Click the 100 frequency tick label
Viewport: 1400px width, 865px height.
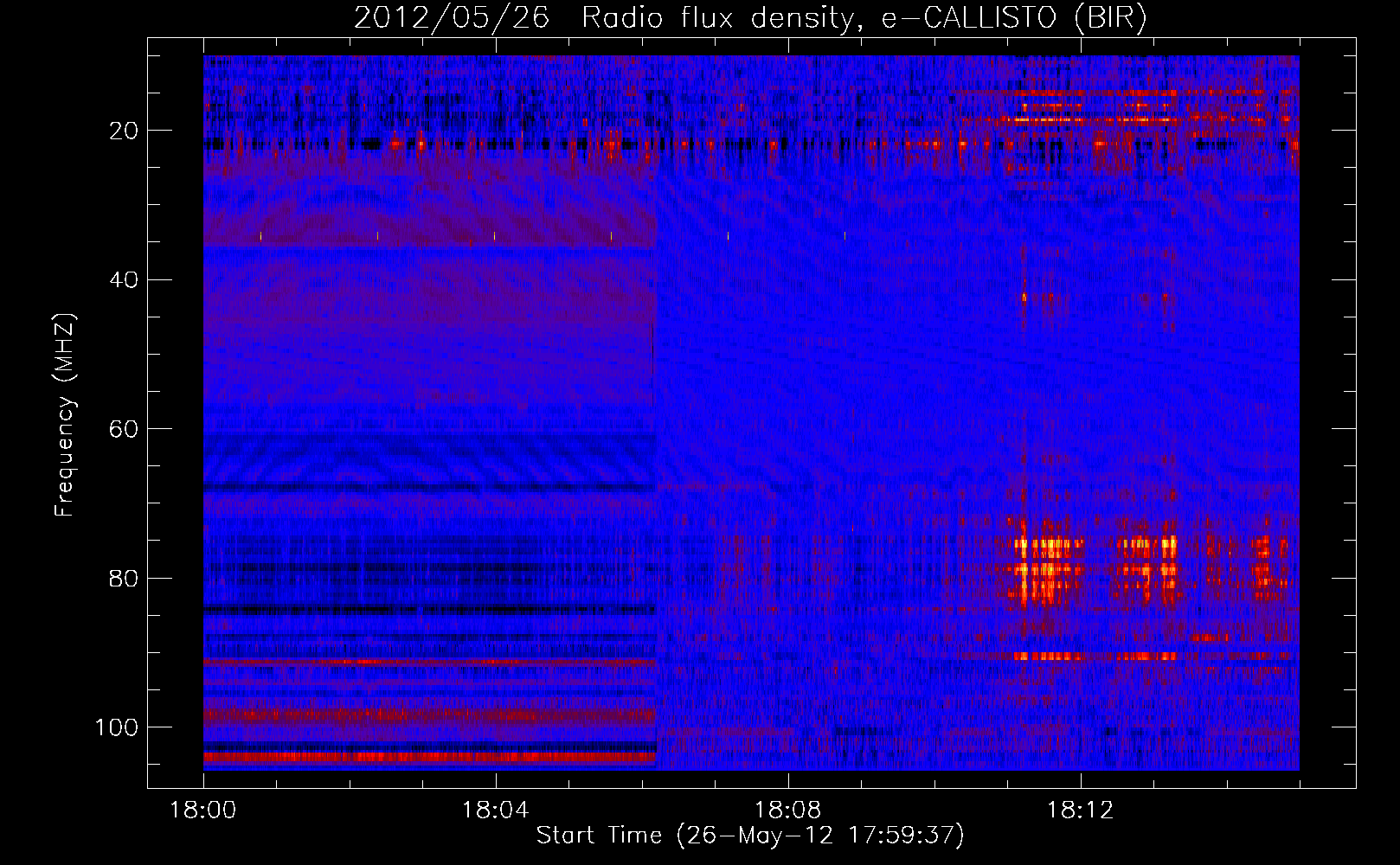click(117, 727)
